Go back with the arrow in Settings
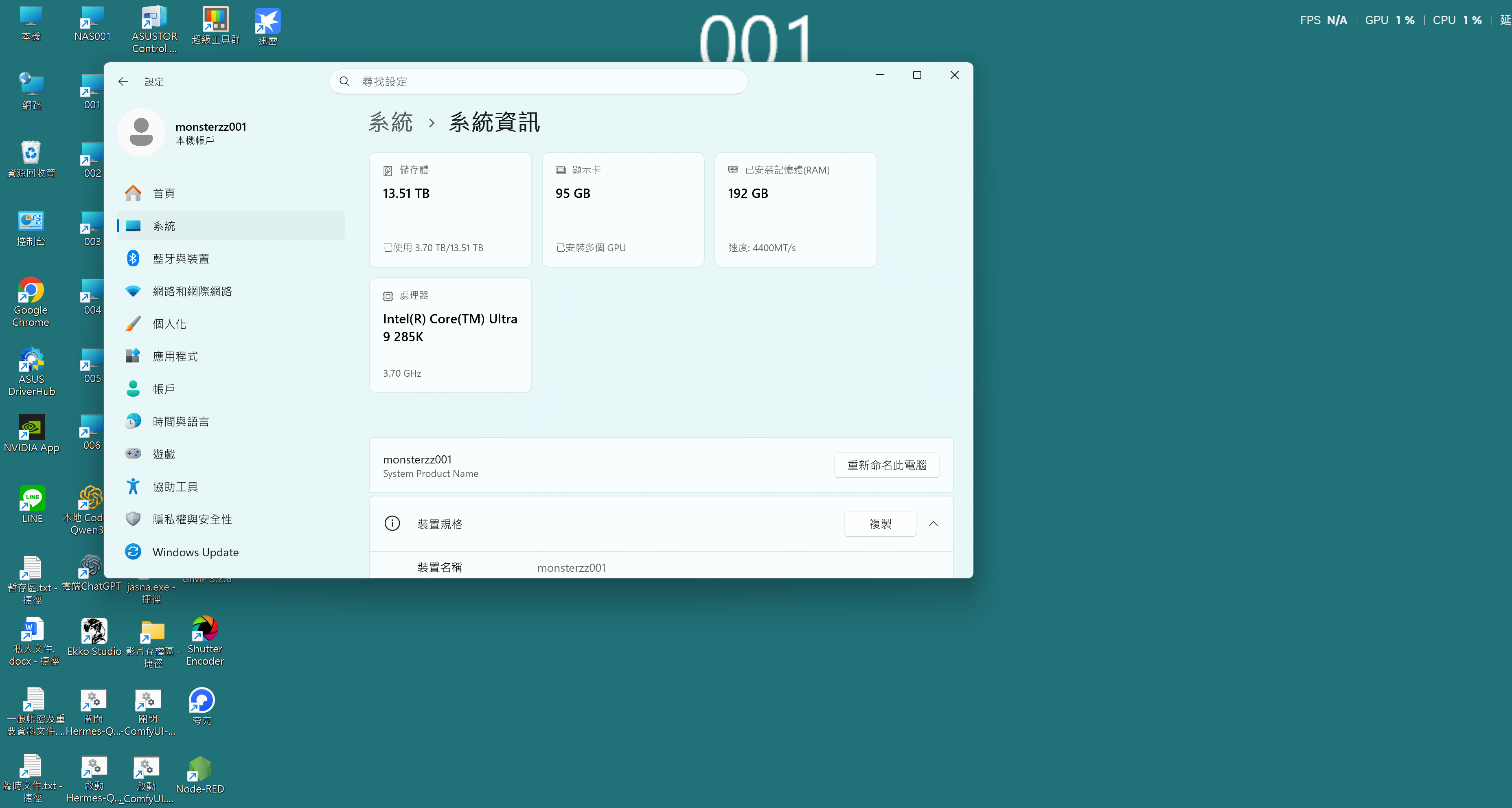This screenshot has height=808, width=1512. [x=123, y=81]
